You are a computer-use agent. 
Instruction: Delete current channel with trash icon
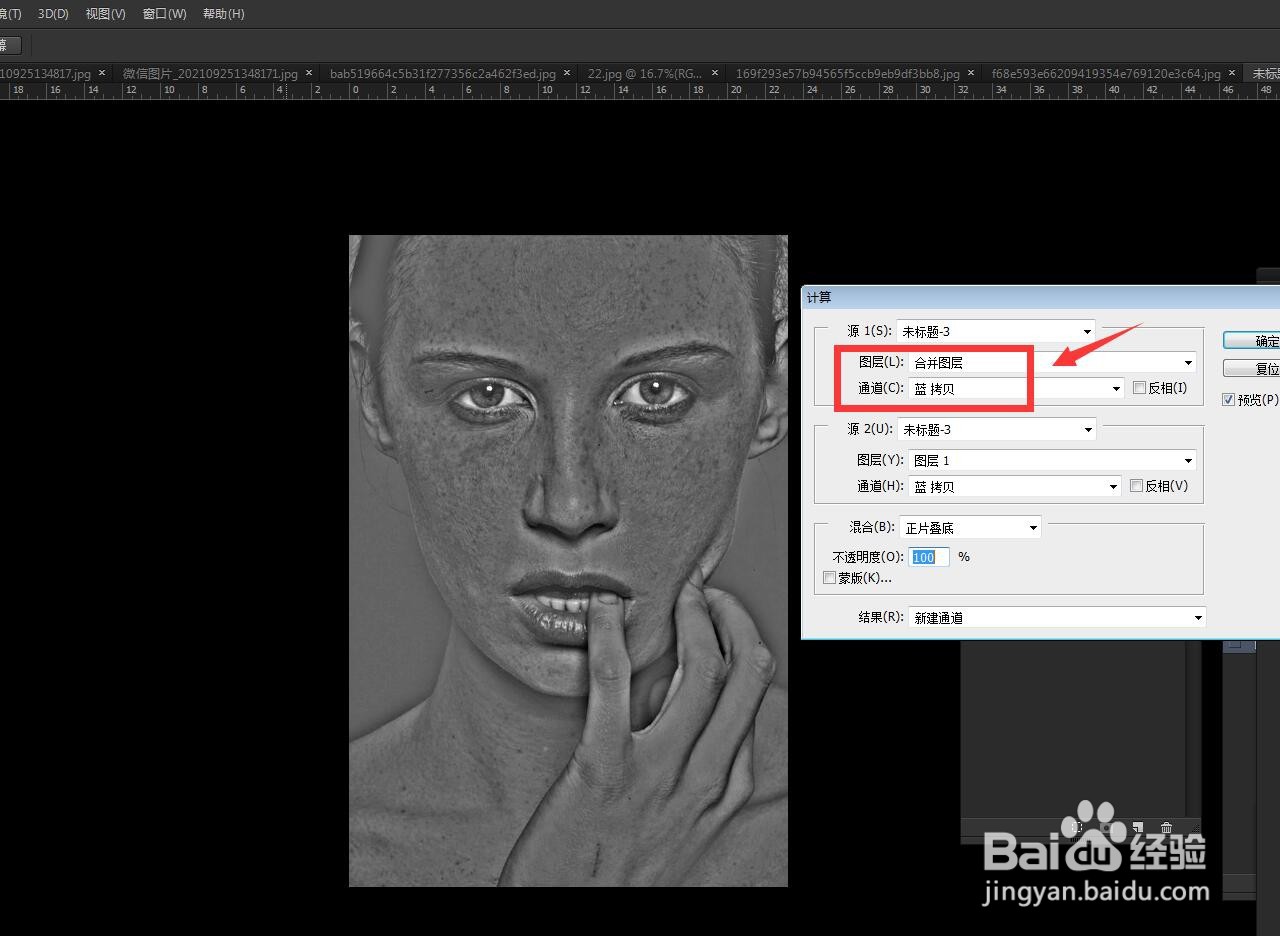coord(1166,828)
